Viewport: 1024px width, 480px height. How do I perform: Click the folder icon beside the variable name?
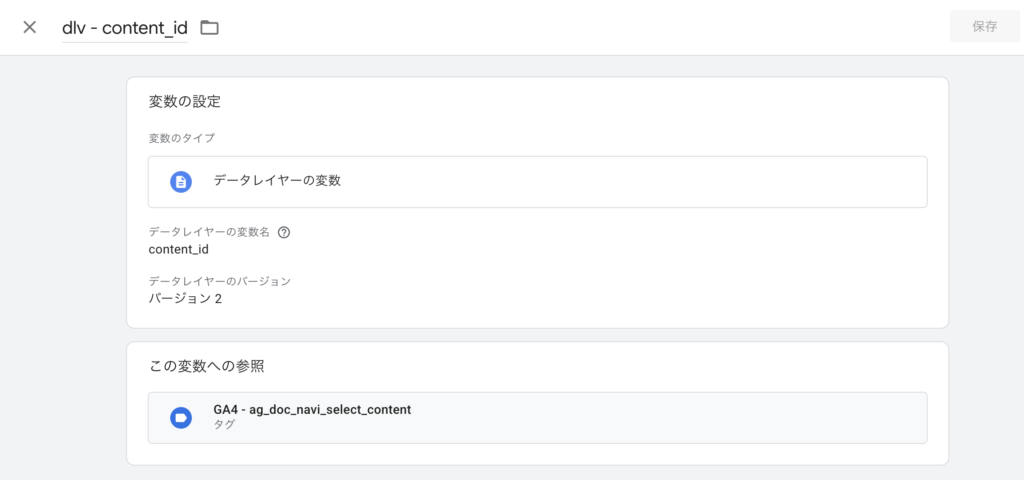coord(209,28)
